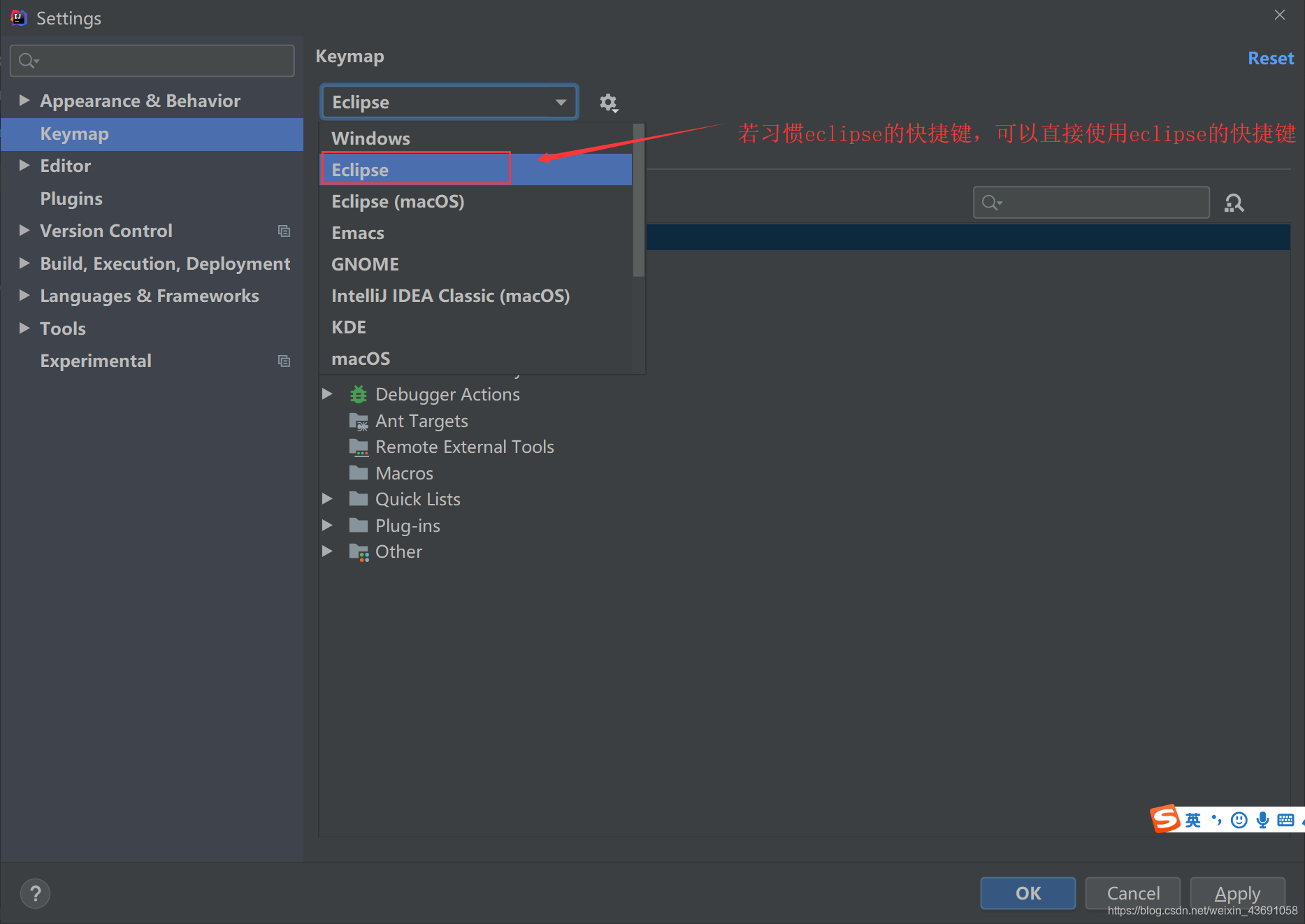Click the Macros folder icon
The image size is (1305, 924).
(x=359, y=473)
